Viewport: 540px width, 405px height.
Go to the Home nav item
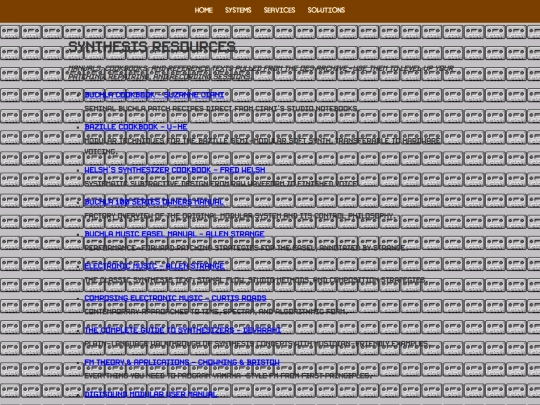tap(204, 10)
